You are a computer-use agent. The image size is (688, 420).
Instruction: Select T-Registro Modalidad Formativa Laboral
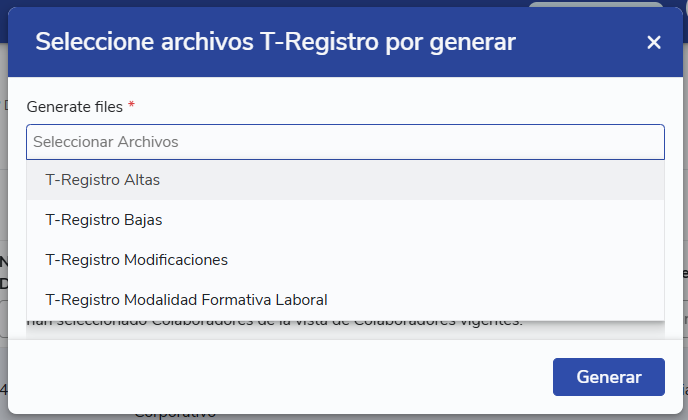345,300
